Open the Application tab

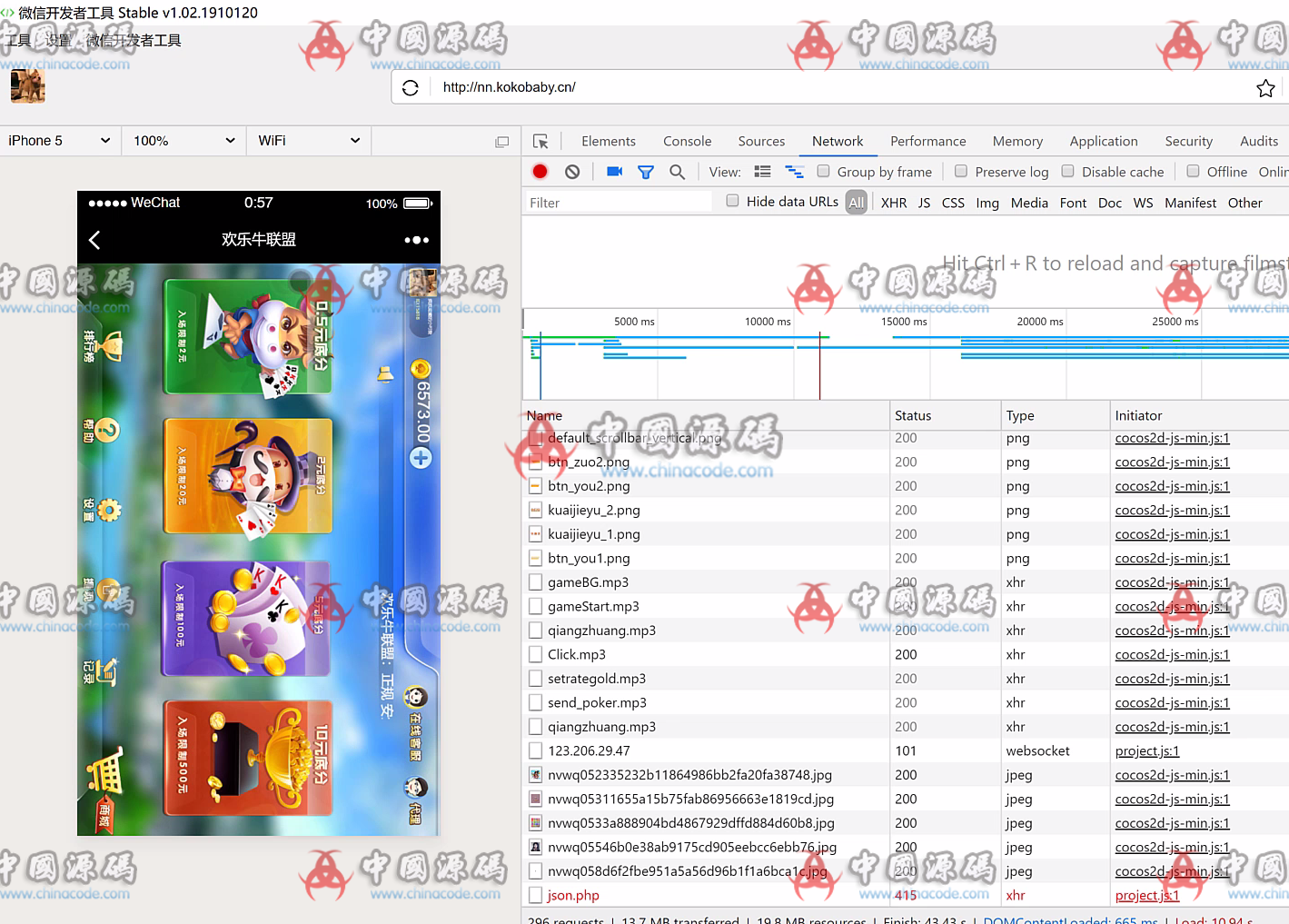tap(1104, 141)
